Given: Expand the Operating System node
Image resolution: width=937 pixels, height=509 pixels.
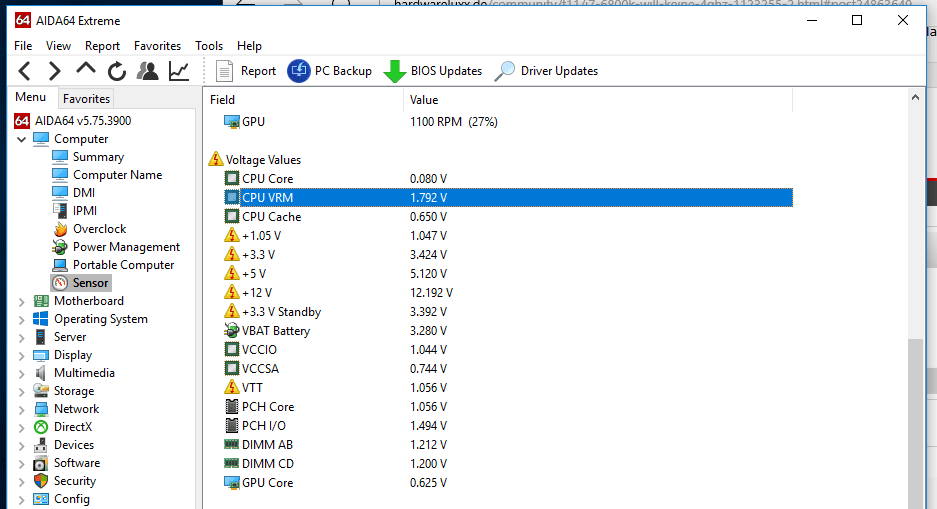Looking at the screenshot, I should 22,320.
